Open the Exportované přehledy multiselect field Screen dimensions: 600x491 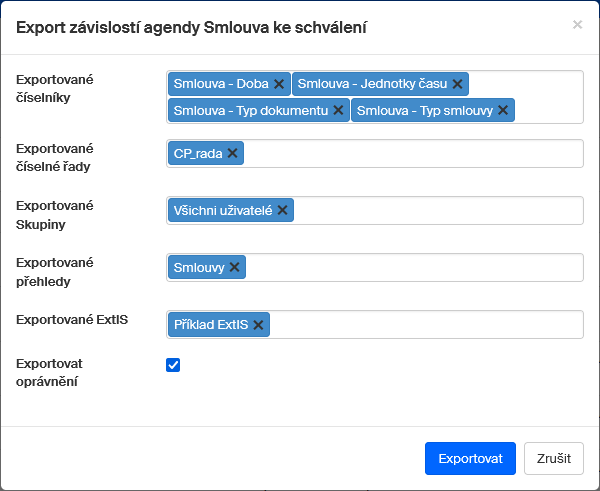[410, 267]
